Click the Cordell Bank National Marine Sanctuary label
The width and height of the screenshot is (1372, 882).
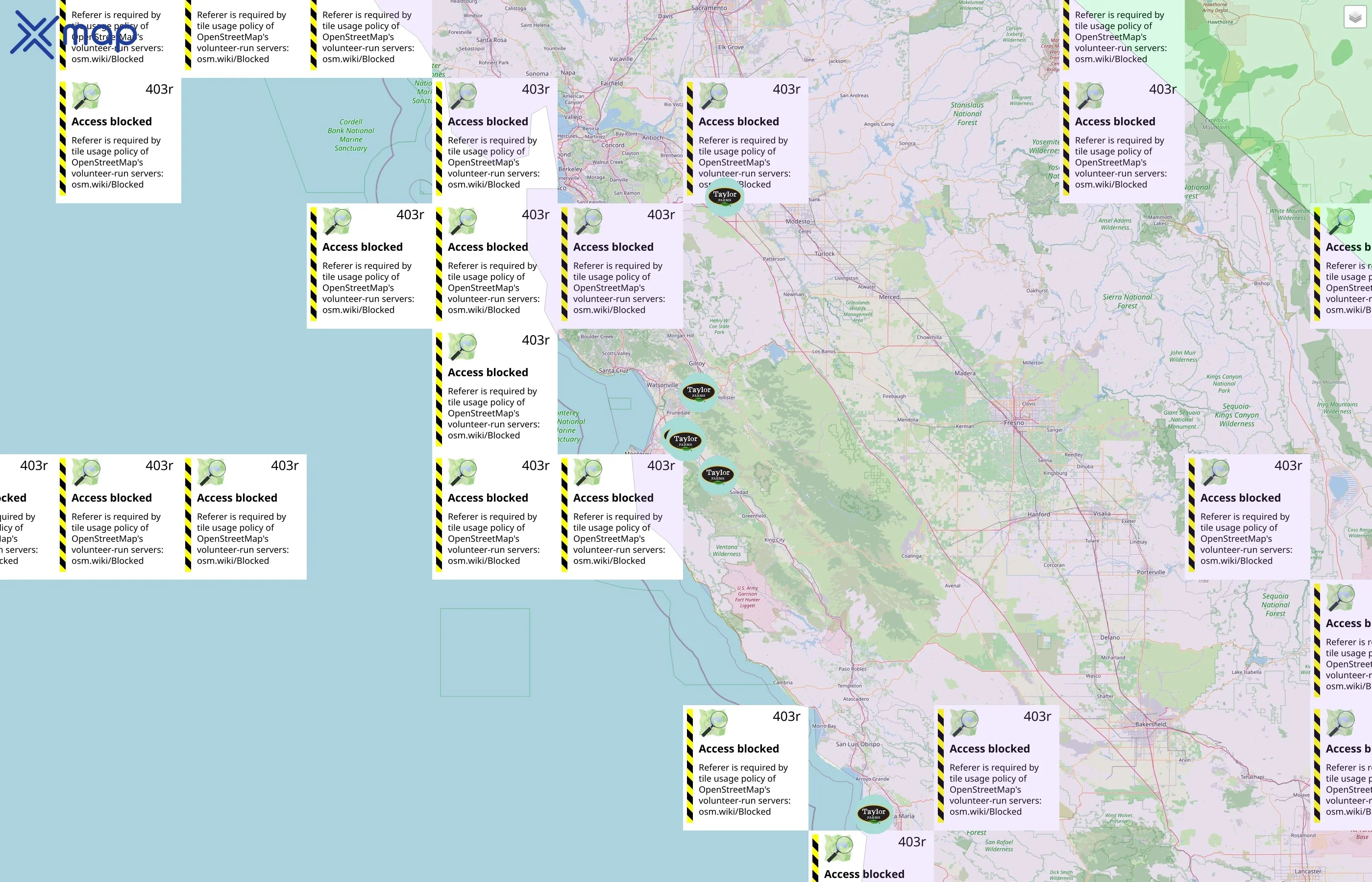coord(351,135)
